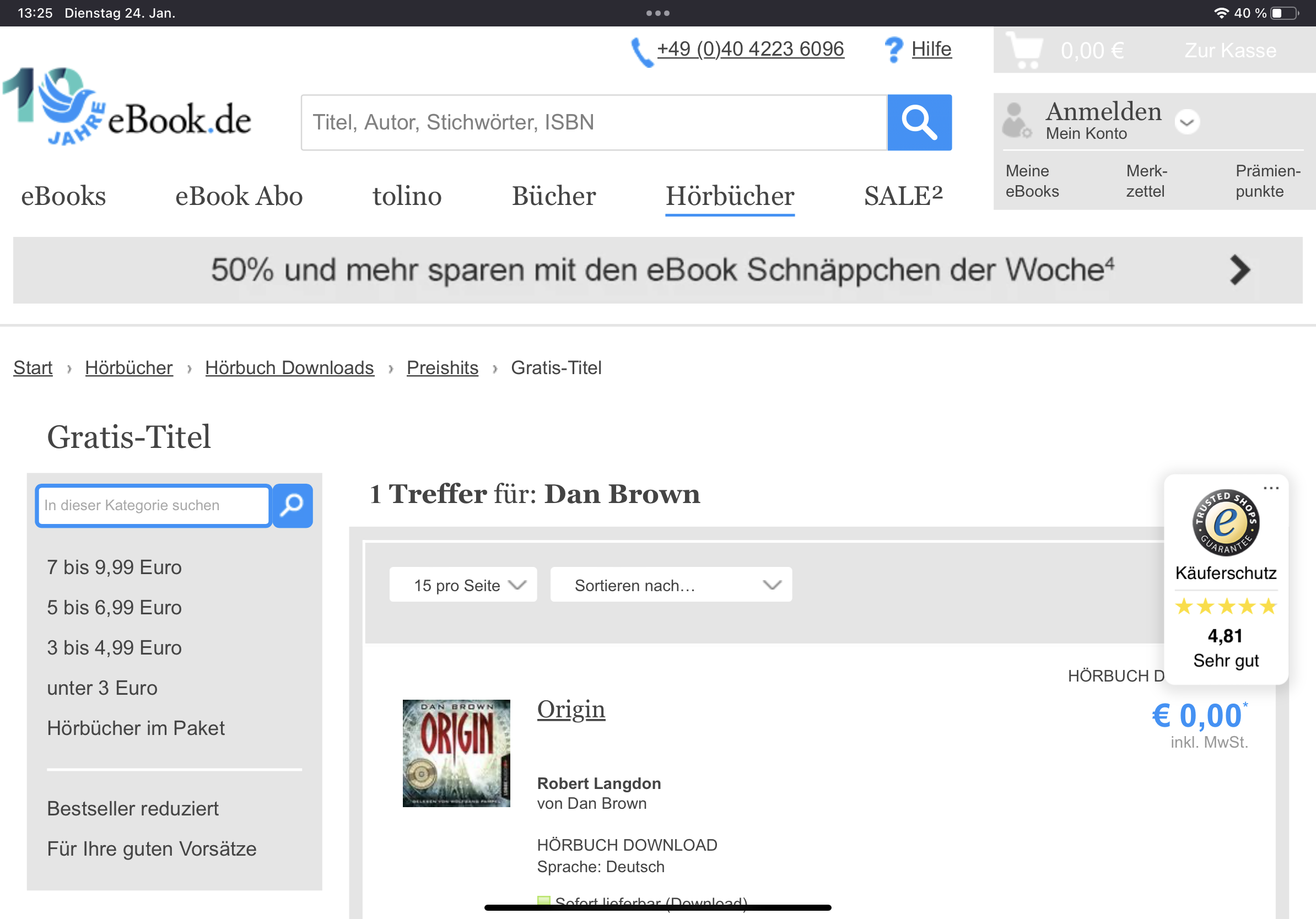
Task: Select unter 3 Euro filter
Action: pos(102,688)
